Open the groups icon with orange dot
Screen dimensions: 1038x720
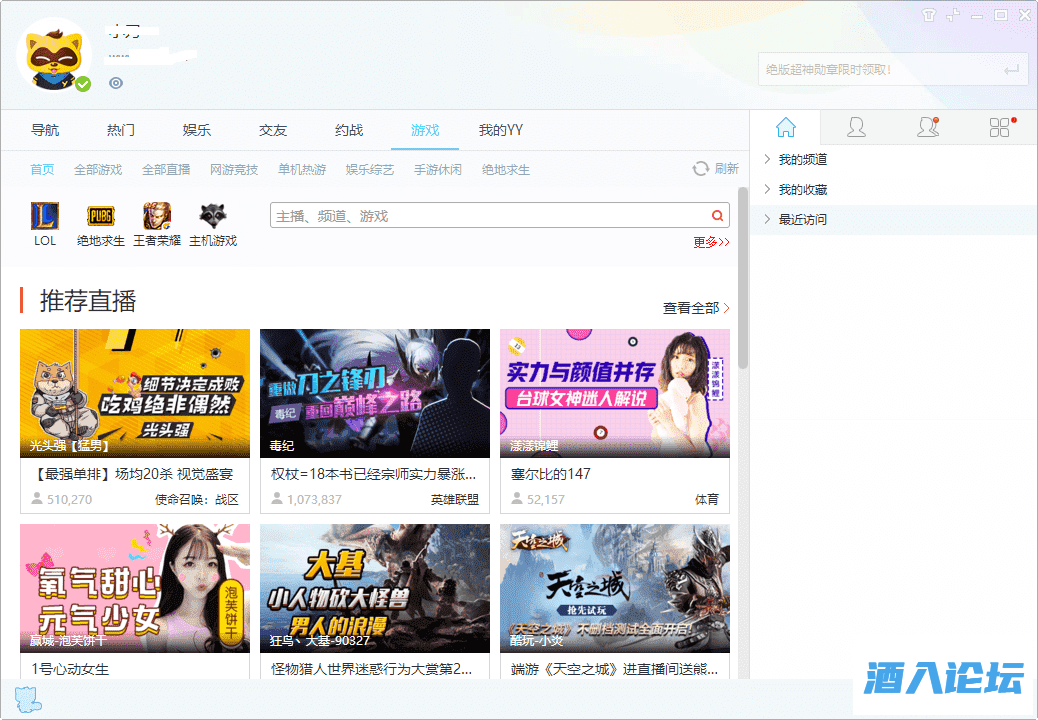tap(927, 127)
